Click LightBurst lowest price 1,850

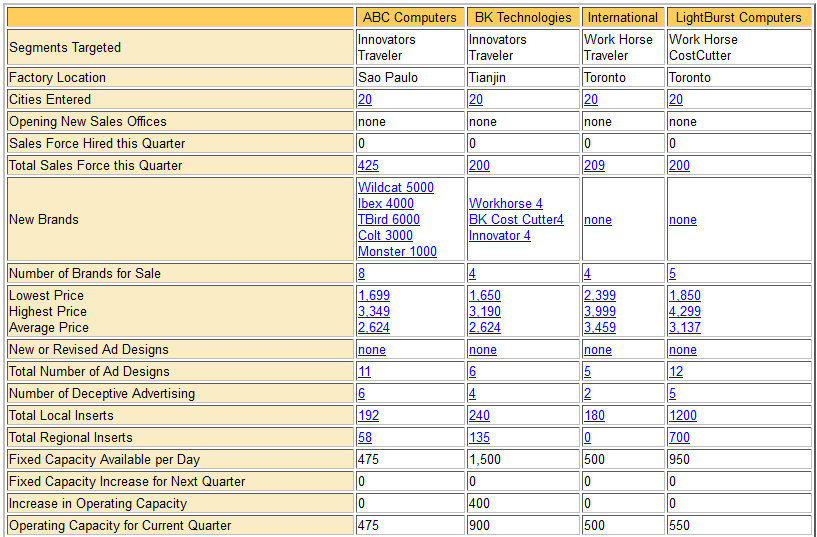pos(685,295)
